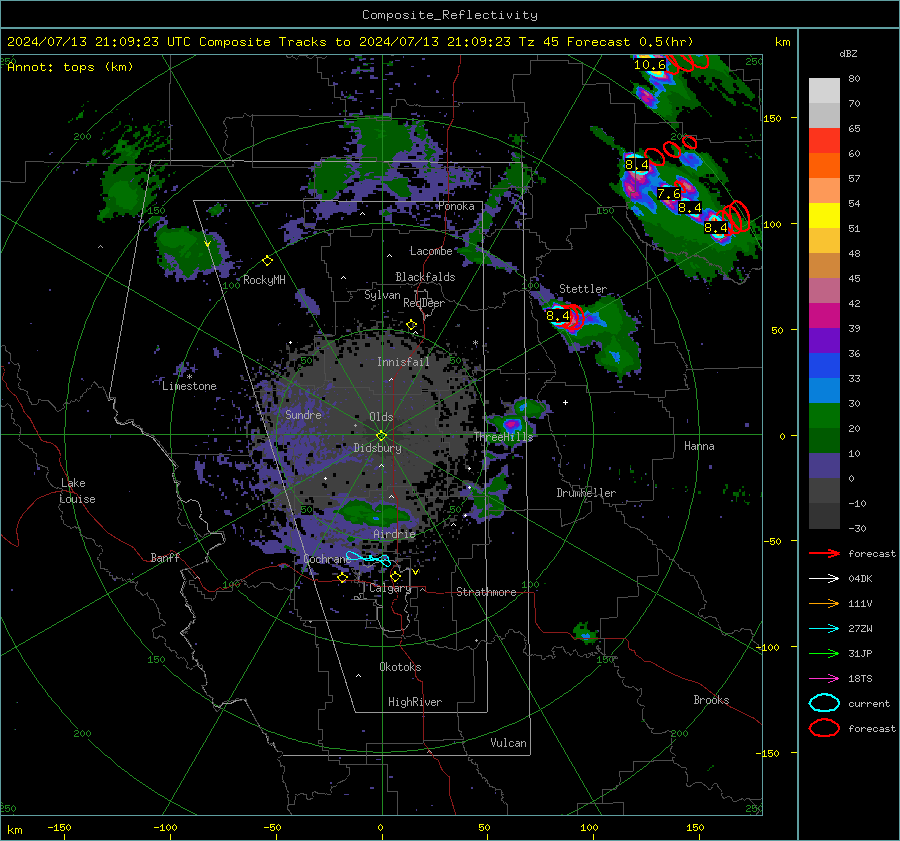The width and height of the screenshot is (900, 841).
Task: Select the light gray swatch between 70 and 80 dBZ
Action: pyautogui.click(x=824, y=91)
